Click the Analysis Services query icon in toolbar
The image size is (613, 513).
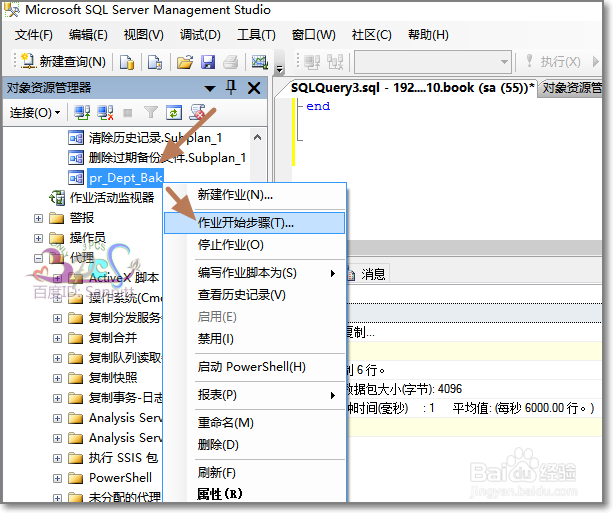155,62
